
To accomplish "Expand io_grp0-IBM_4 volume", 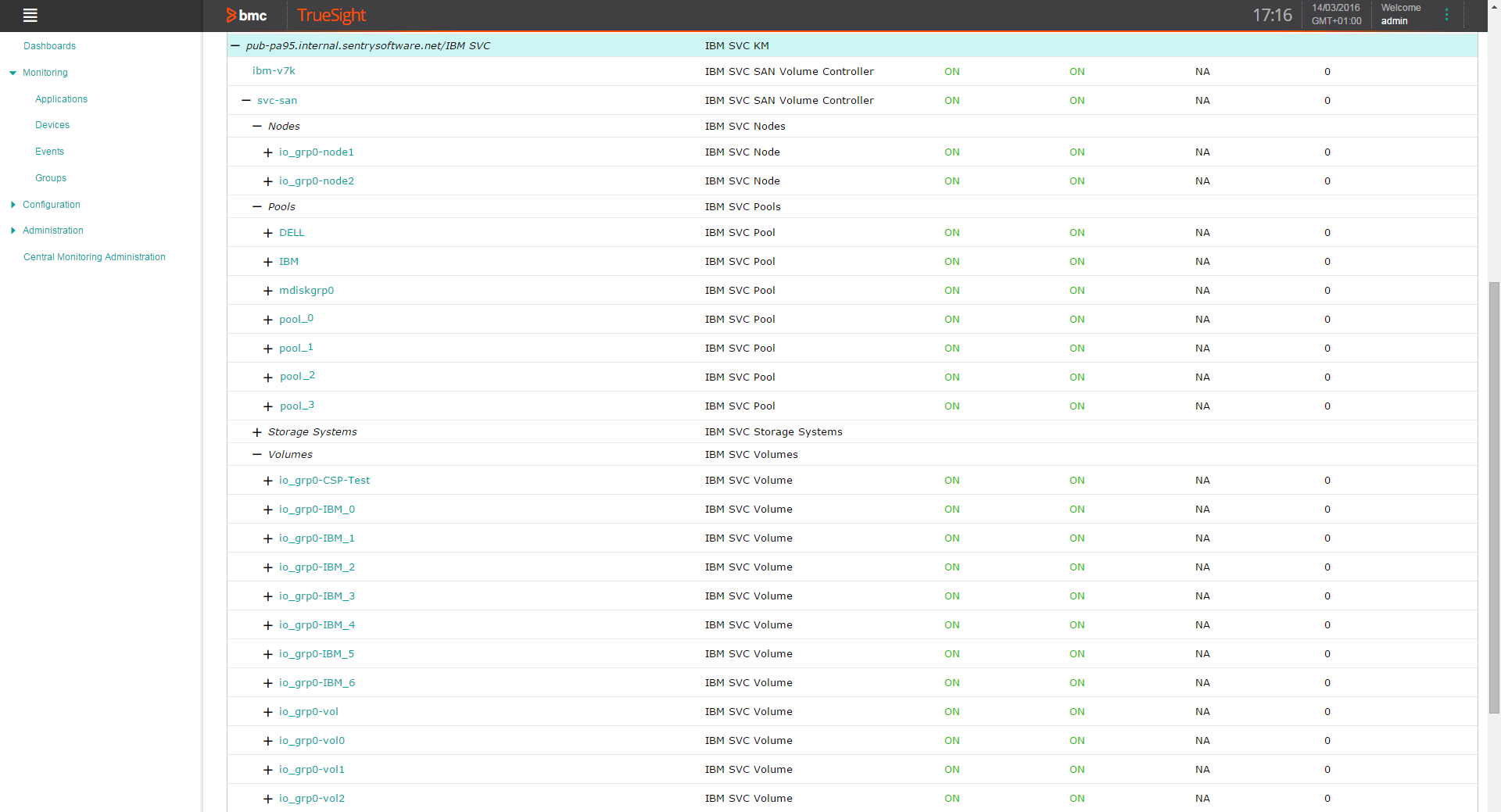I will 268,625.
